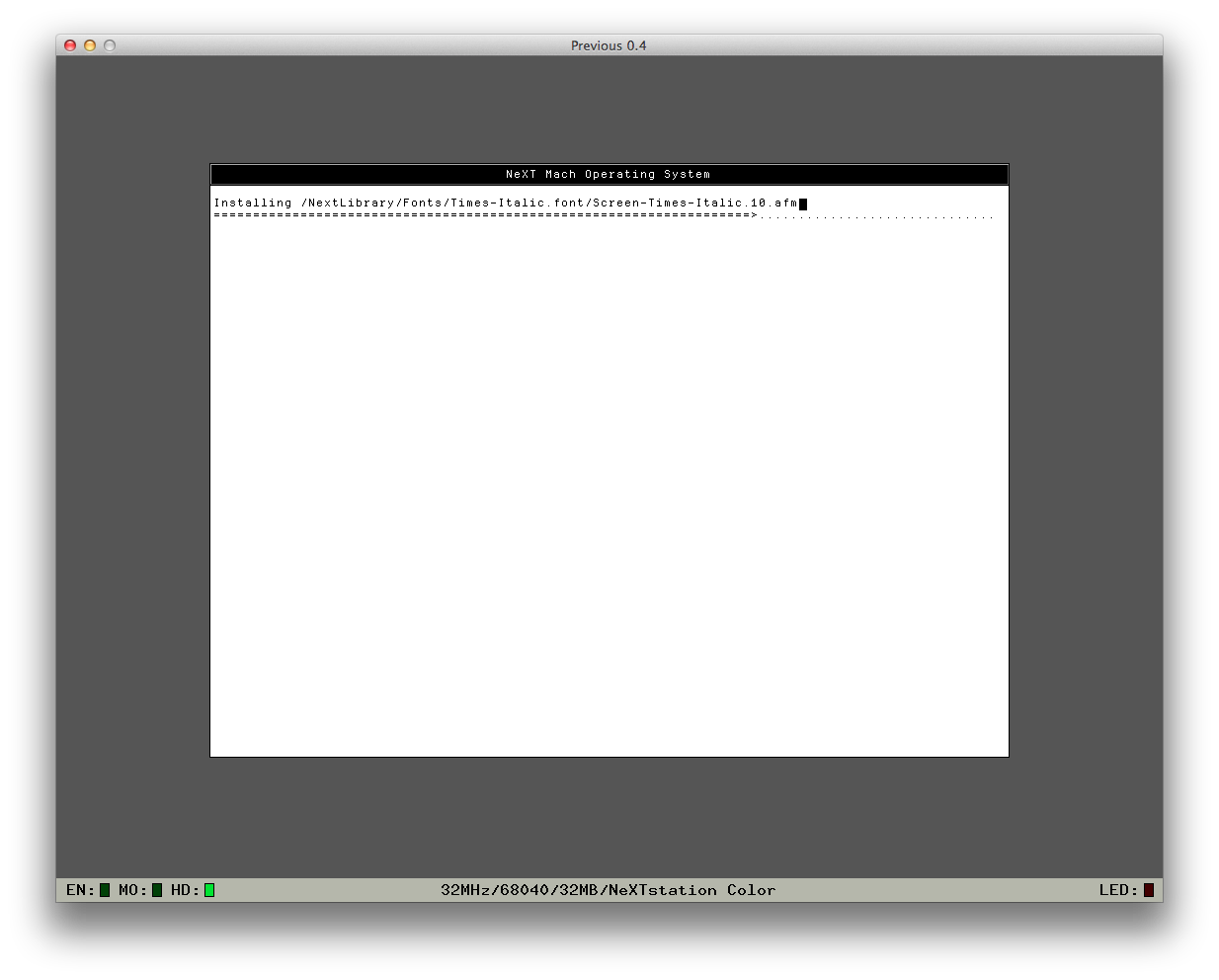
Task: Click the LED status indicator
Action: tap(1149, 890)
